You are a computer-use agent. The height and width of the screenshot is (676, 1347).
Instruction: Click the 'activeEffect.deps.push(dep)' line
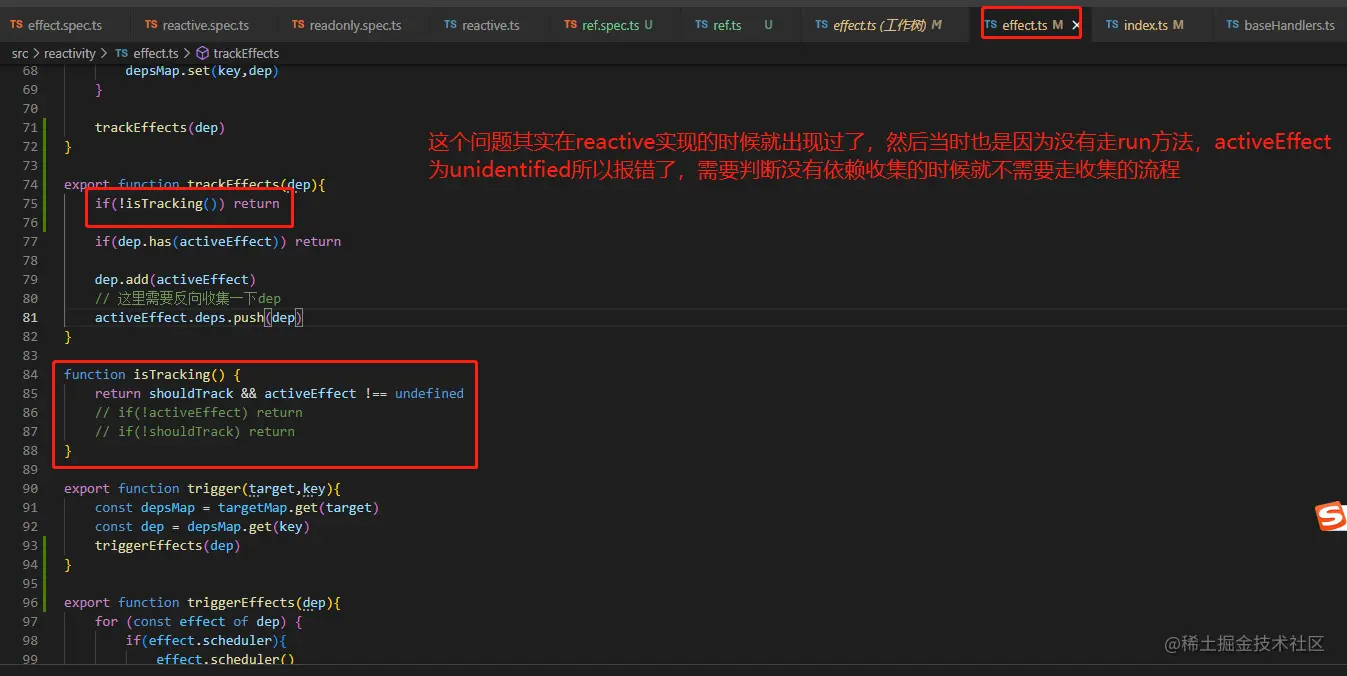pos(199,318)
